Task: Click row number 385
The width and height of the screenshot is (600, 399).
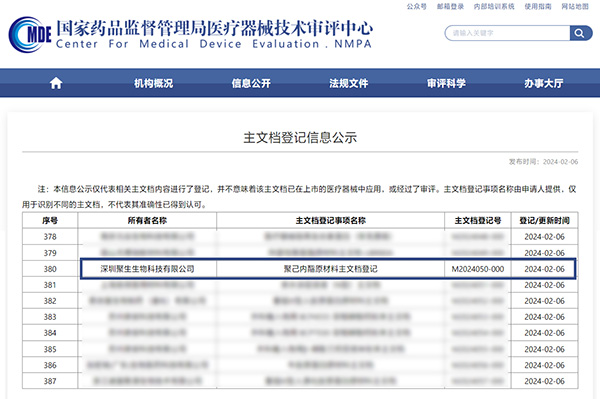Action: click(50, 349)
